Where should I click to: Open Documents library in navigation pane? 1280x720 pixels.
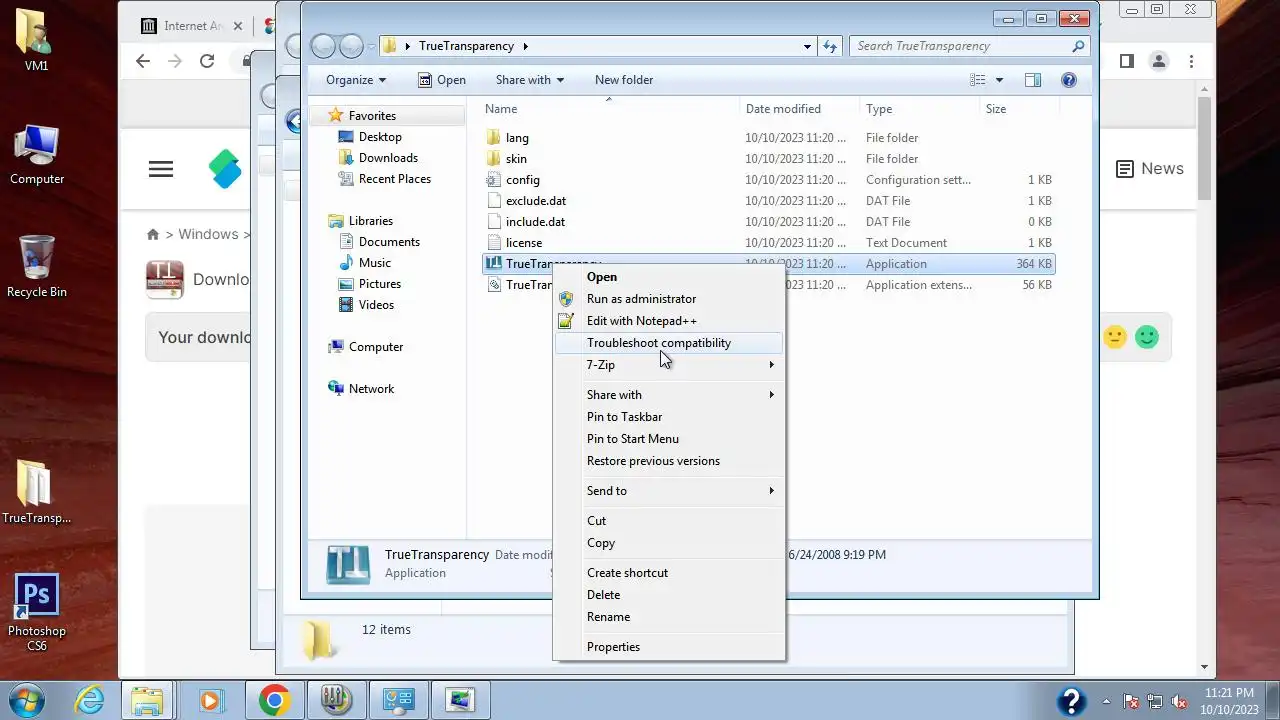click(379, 242)
